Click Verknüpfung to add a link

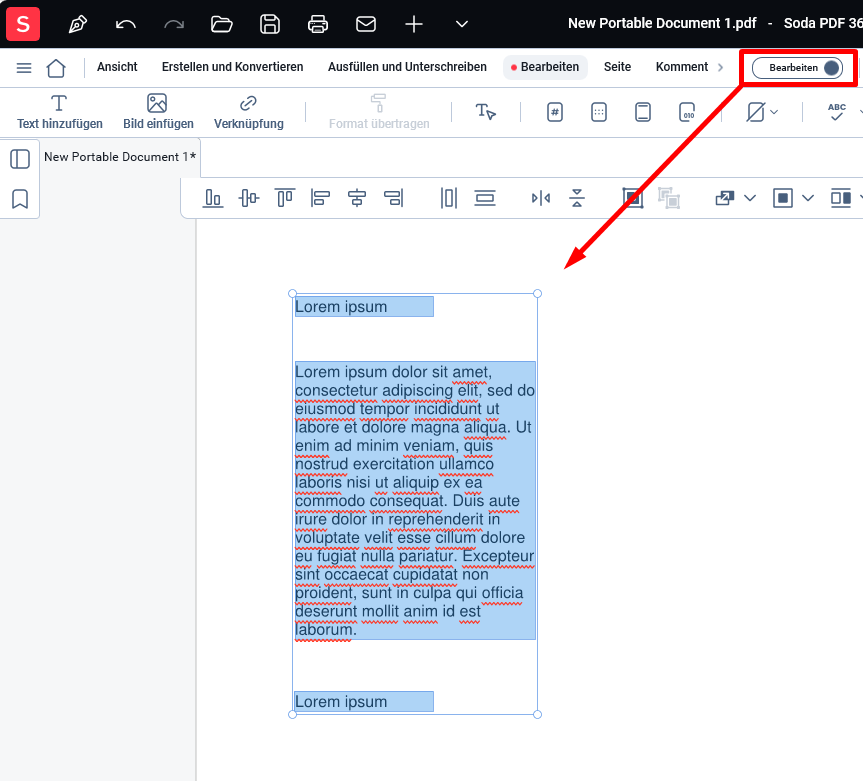pos(248,112)
